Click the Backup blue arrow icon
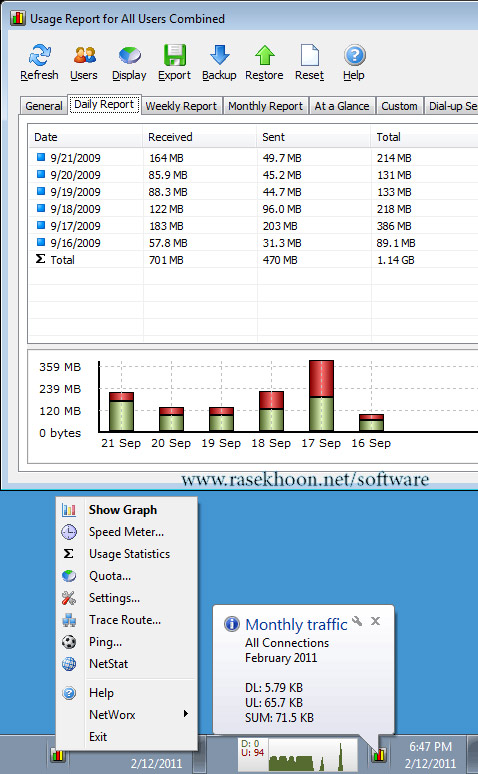Viewport: 478px width, 774px height. tap(220, 55)
